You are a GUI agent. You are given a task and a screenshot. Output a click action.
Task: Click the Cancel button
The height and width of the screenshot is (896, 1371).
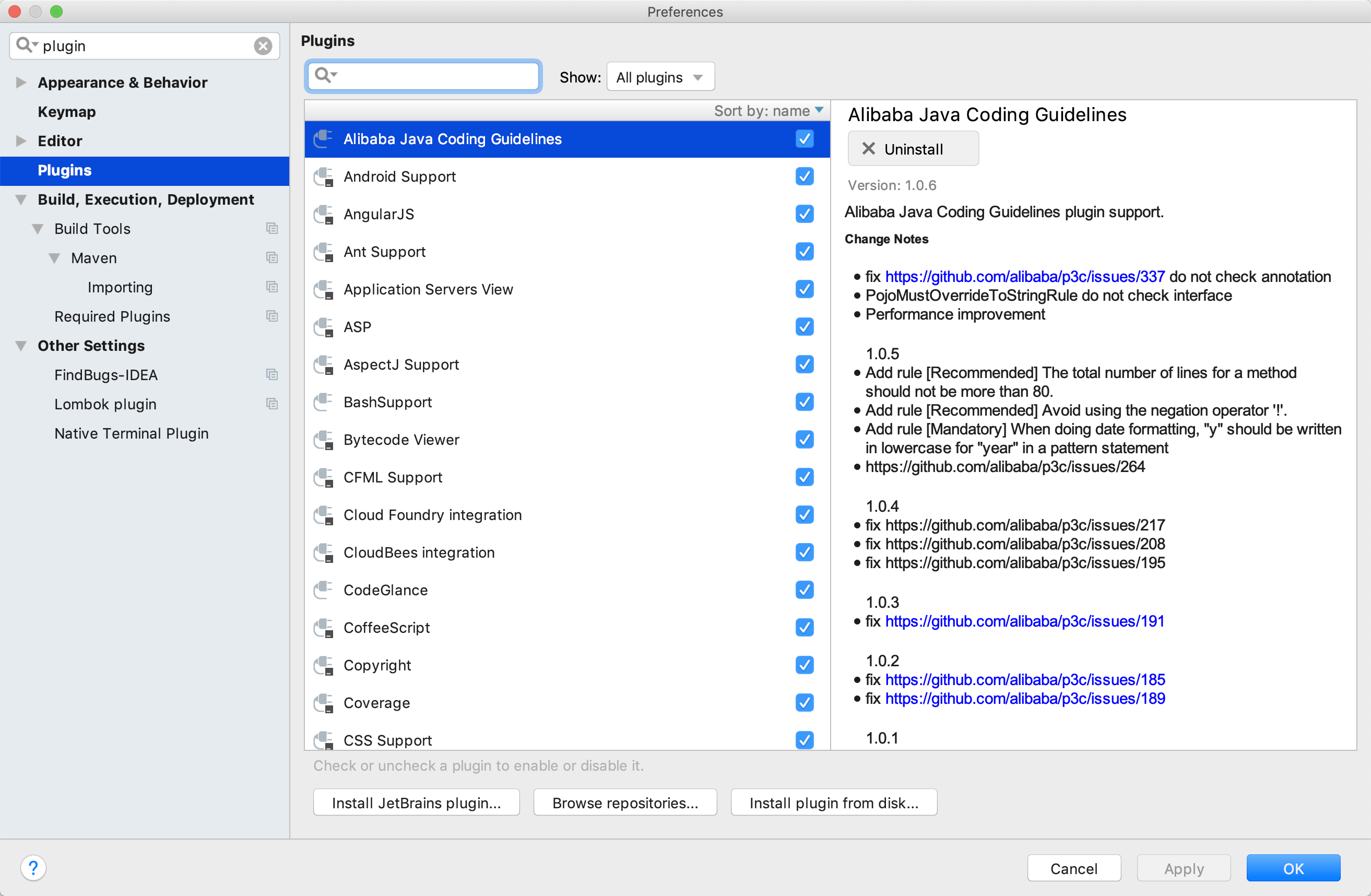point(1074,868)
